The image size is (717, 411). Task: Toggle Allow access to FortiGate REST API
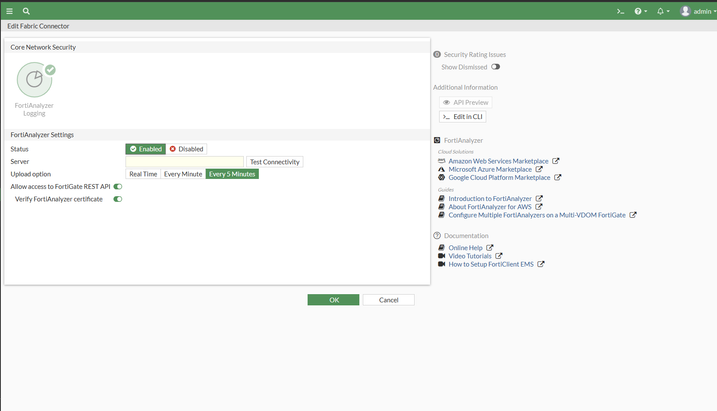point(118,187)
